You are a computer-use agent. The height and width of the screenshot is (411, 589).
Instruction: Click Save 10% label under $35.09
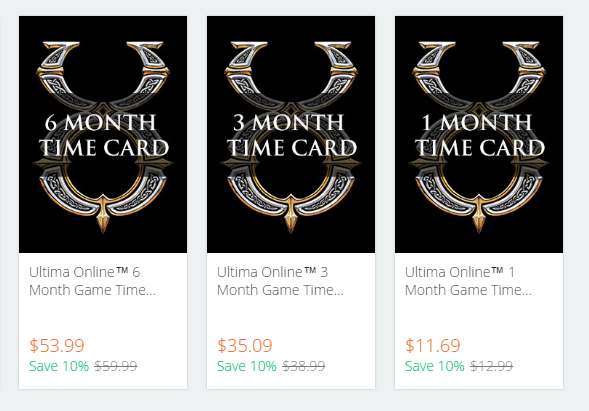click(x=247, y=366)
